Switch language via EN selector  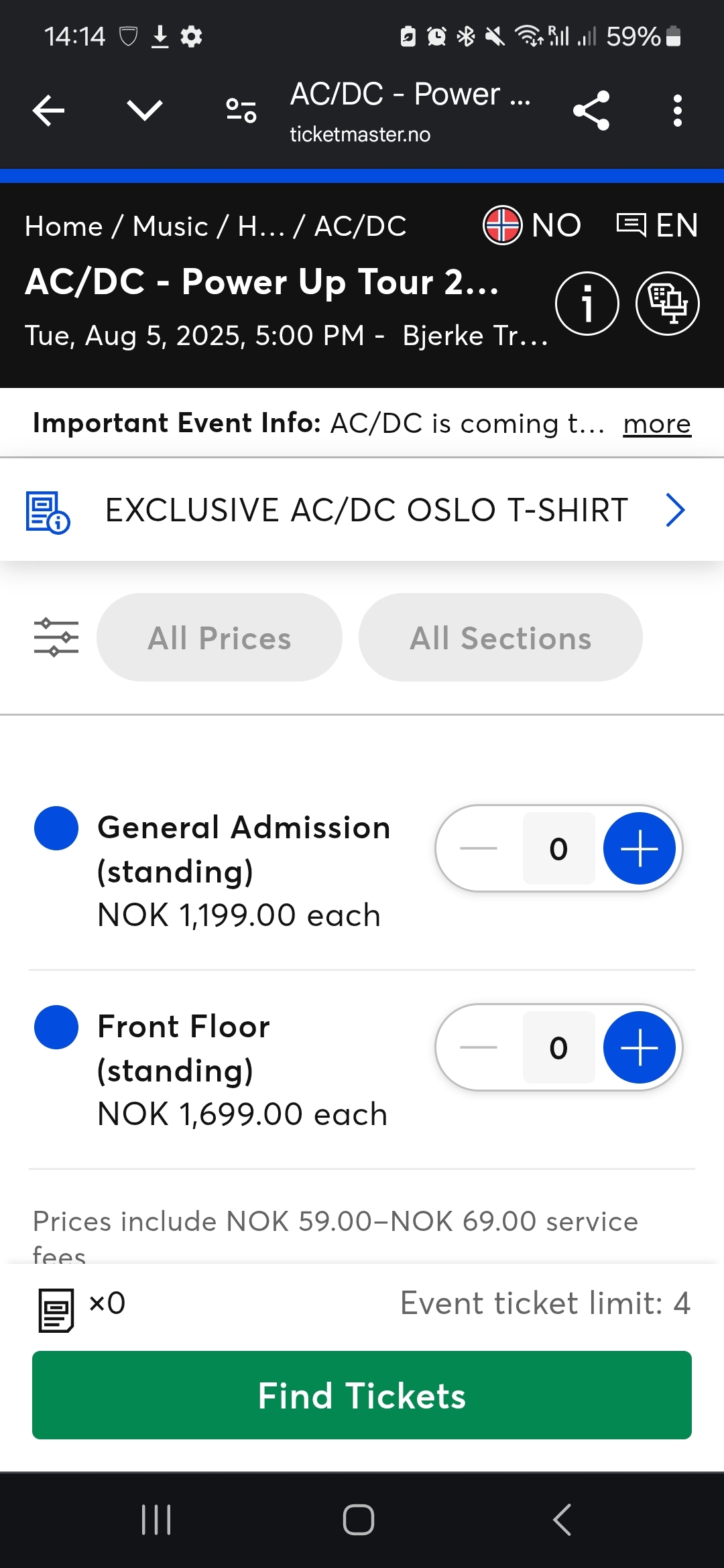coord(658,225)
